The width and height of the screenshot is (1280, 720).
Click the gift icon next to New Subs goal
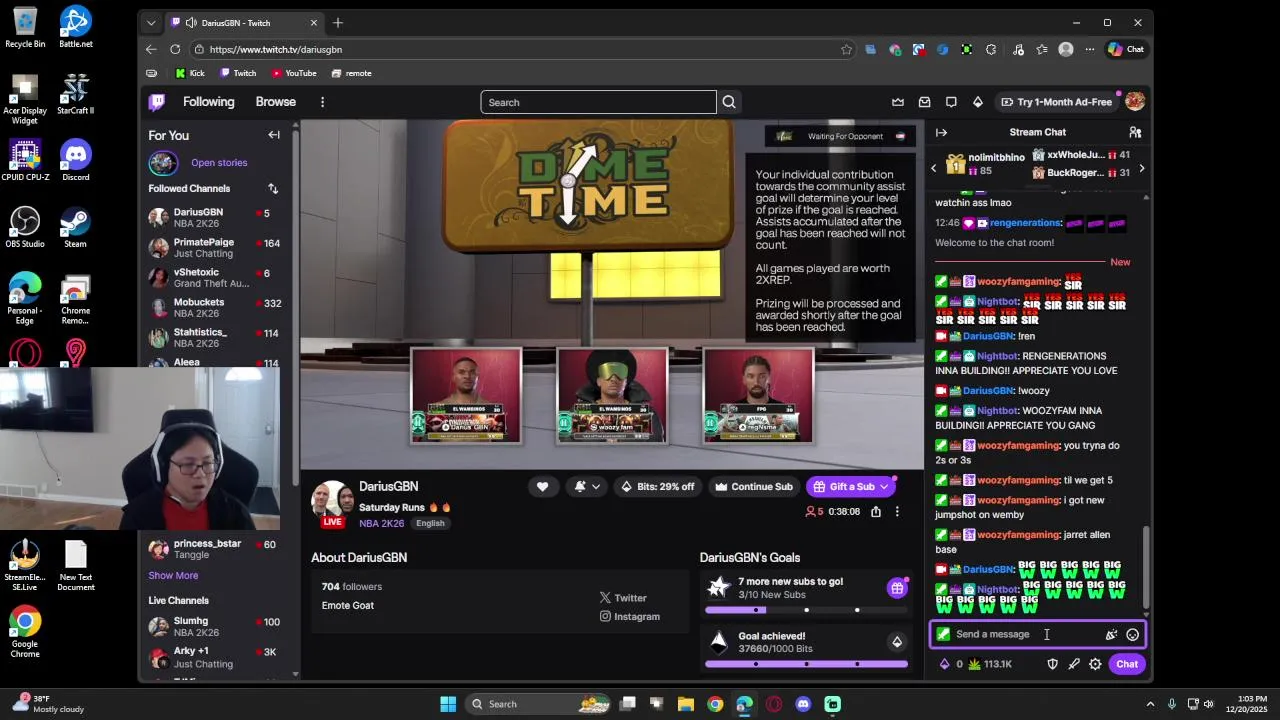pos(897,588)
